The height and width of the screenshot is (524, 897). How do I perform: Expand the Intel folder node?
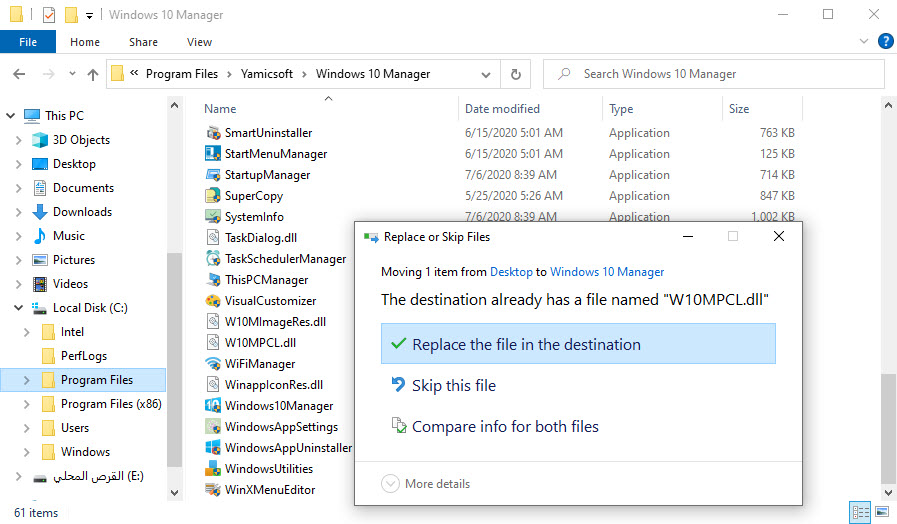click(x=26, y=332)
